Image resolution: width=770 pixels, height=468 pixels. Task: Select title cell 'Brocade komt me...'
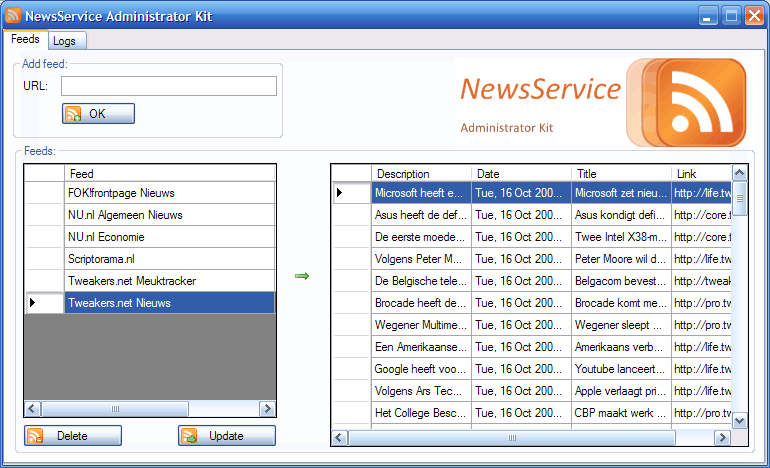[x=621, y=303]
